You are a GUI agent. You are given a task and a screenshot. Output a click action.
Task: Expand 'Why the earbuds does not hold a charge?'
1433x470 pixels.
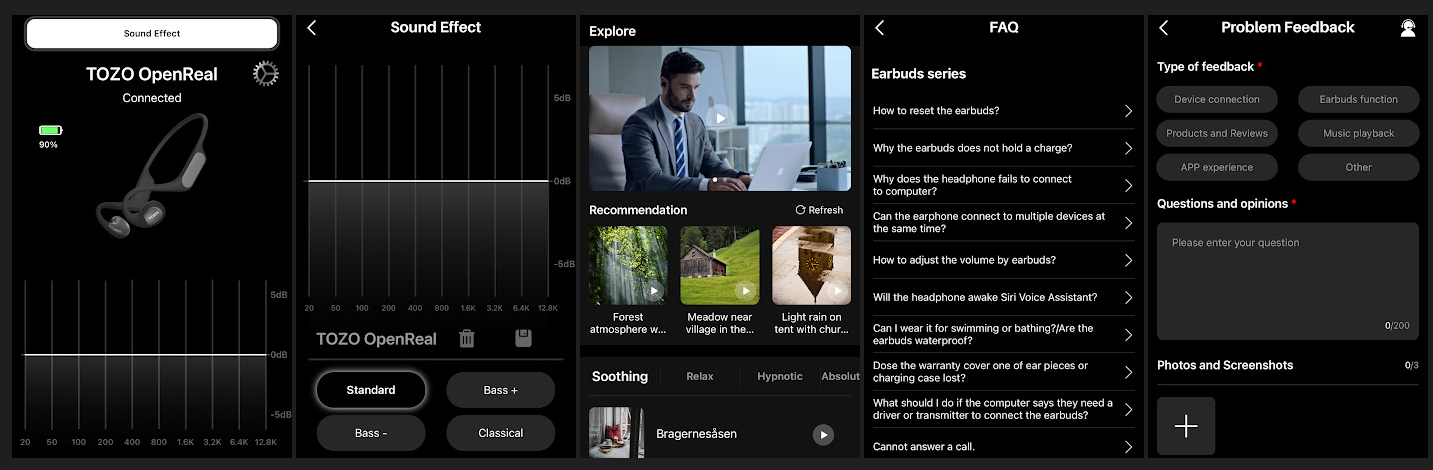click(x=1004, y=148)
